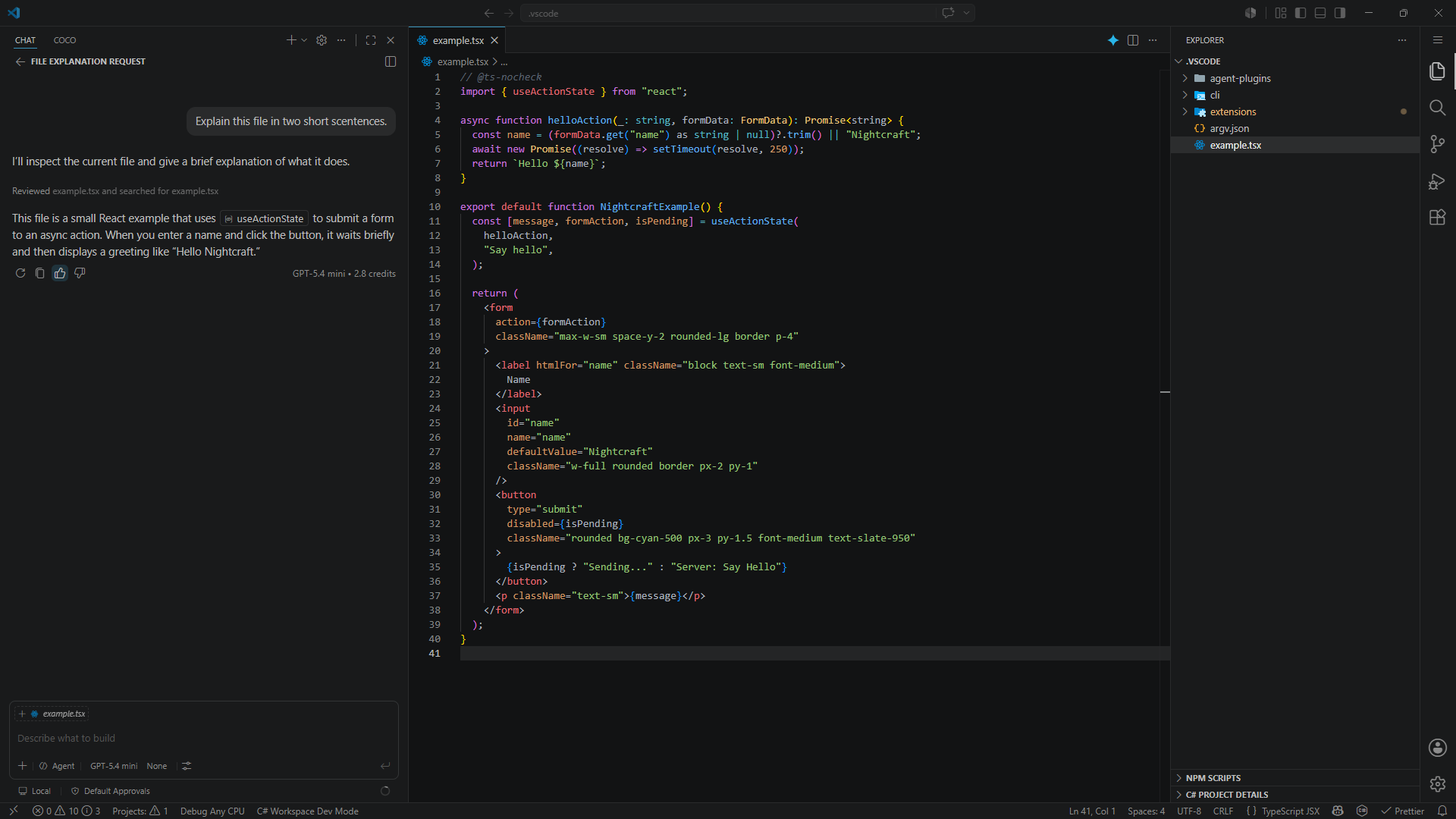The height and width of the screenshot is (819, 1456).
Task: Open Problems via errors and warnings count
Action: pyautogui.click(x=66, y=811)
